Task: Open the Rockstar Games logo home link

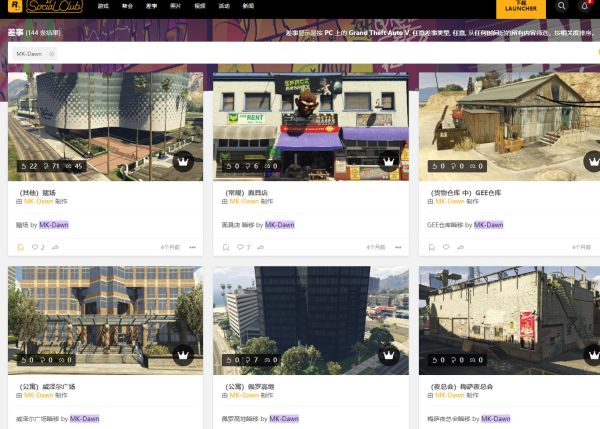Action: (x=15, y=5)
